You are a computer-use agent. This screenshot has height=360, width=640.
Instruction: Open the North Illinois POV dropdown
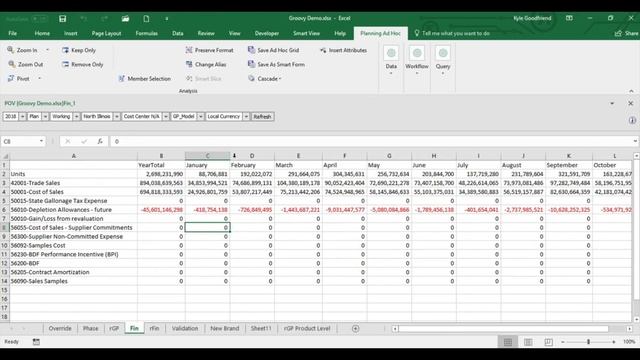click(x=117, y=117)
